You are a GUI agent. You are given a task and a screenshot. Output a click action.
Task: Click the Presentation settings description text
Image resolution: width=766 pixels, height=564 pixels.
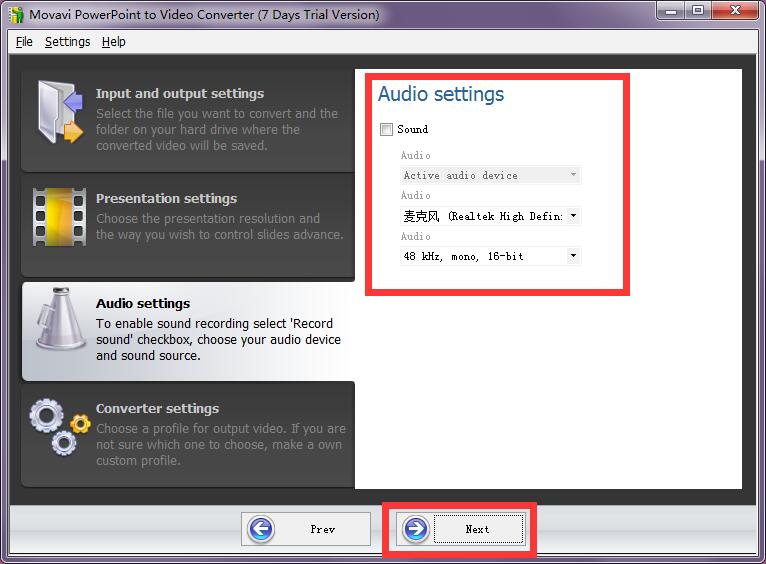pyautogui.click(x=219, y=227)
